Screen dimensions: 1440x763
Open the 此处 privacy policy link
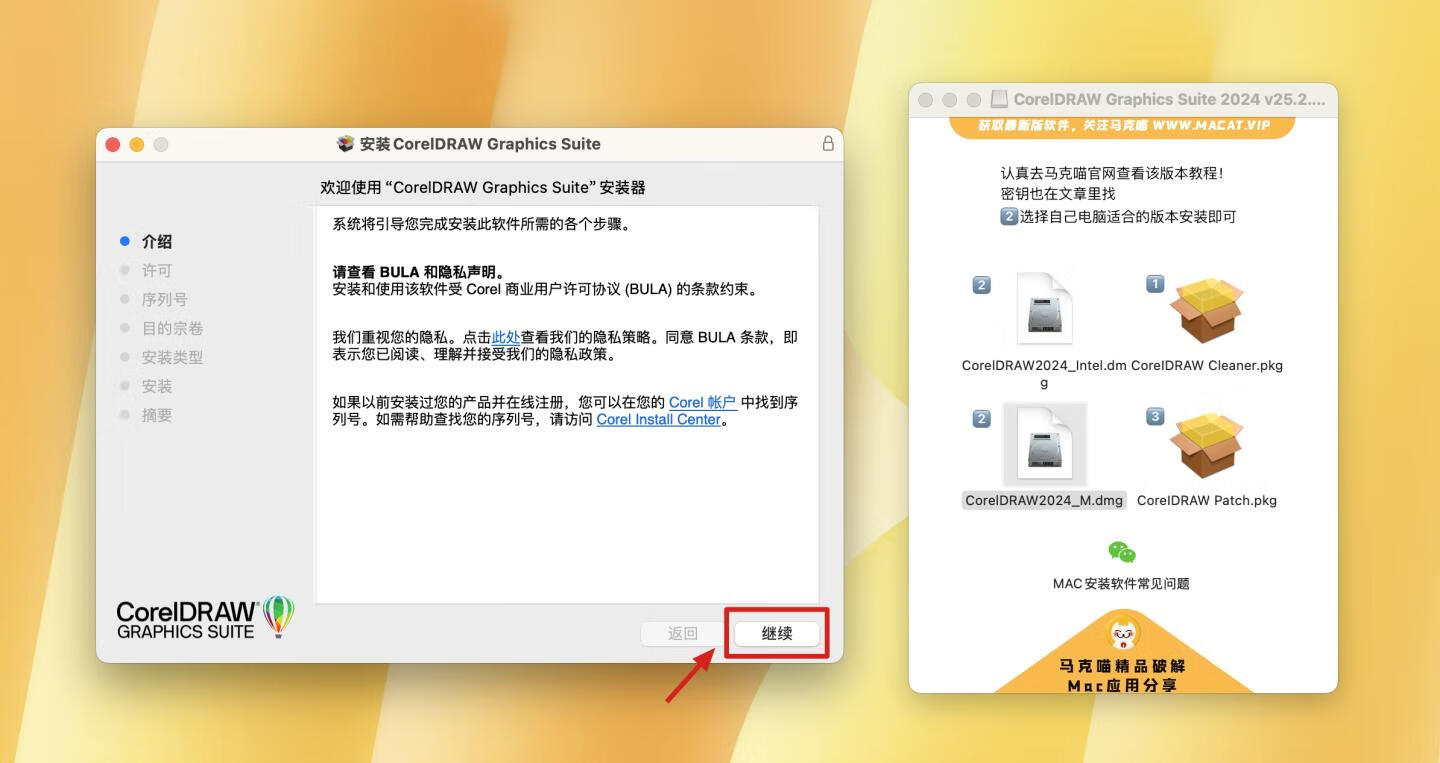pyautogui.click(x=506, y=337)
